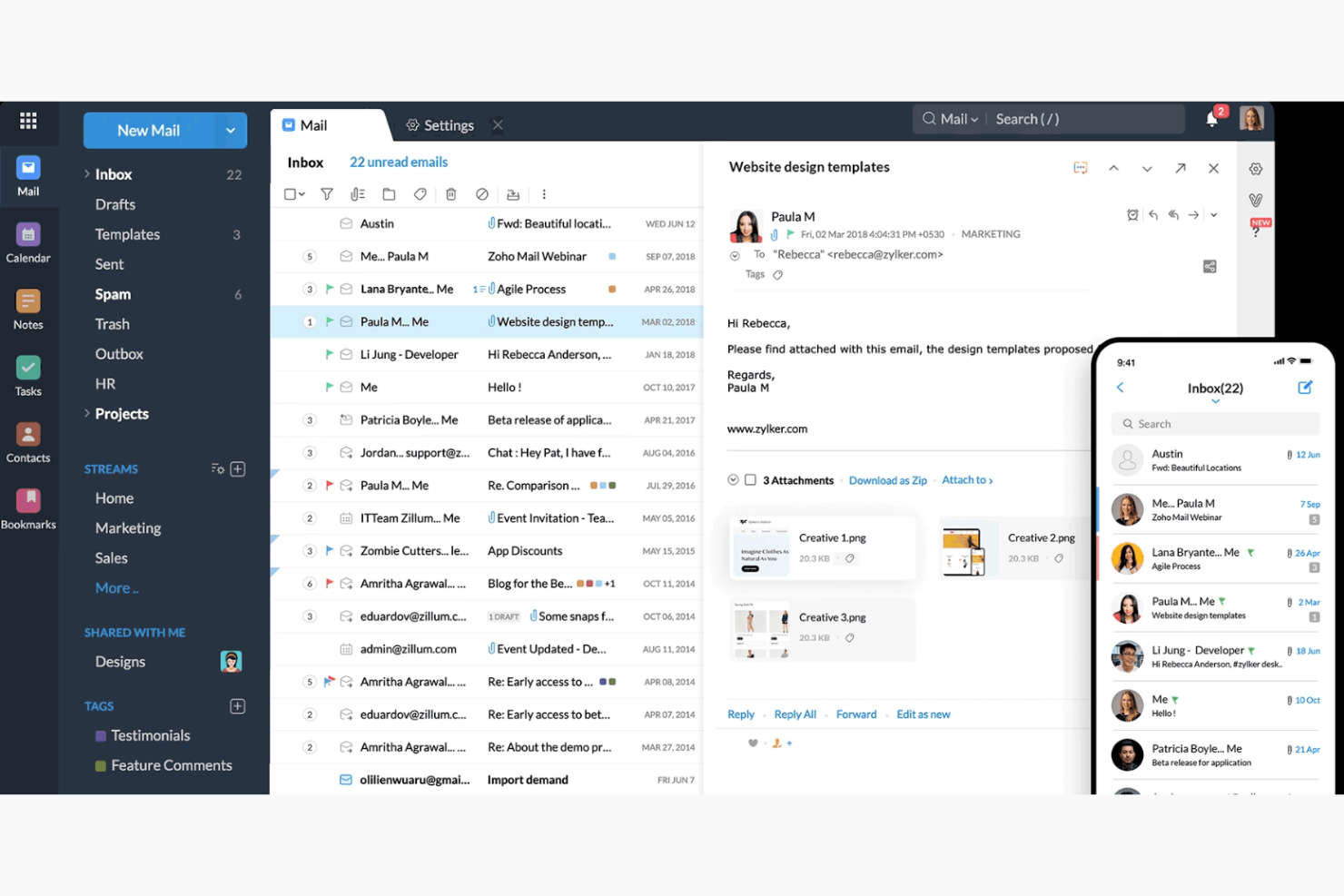Image resolution: width=1344 pixels, height=896 pixels.
Task: Open the New Mail dropdown arrow
Action: point(231,131)
